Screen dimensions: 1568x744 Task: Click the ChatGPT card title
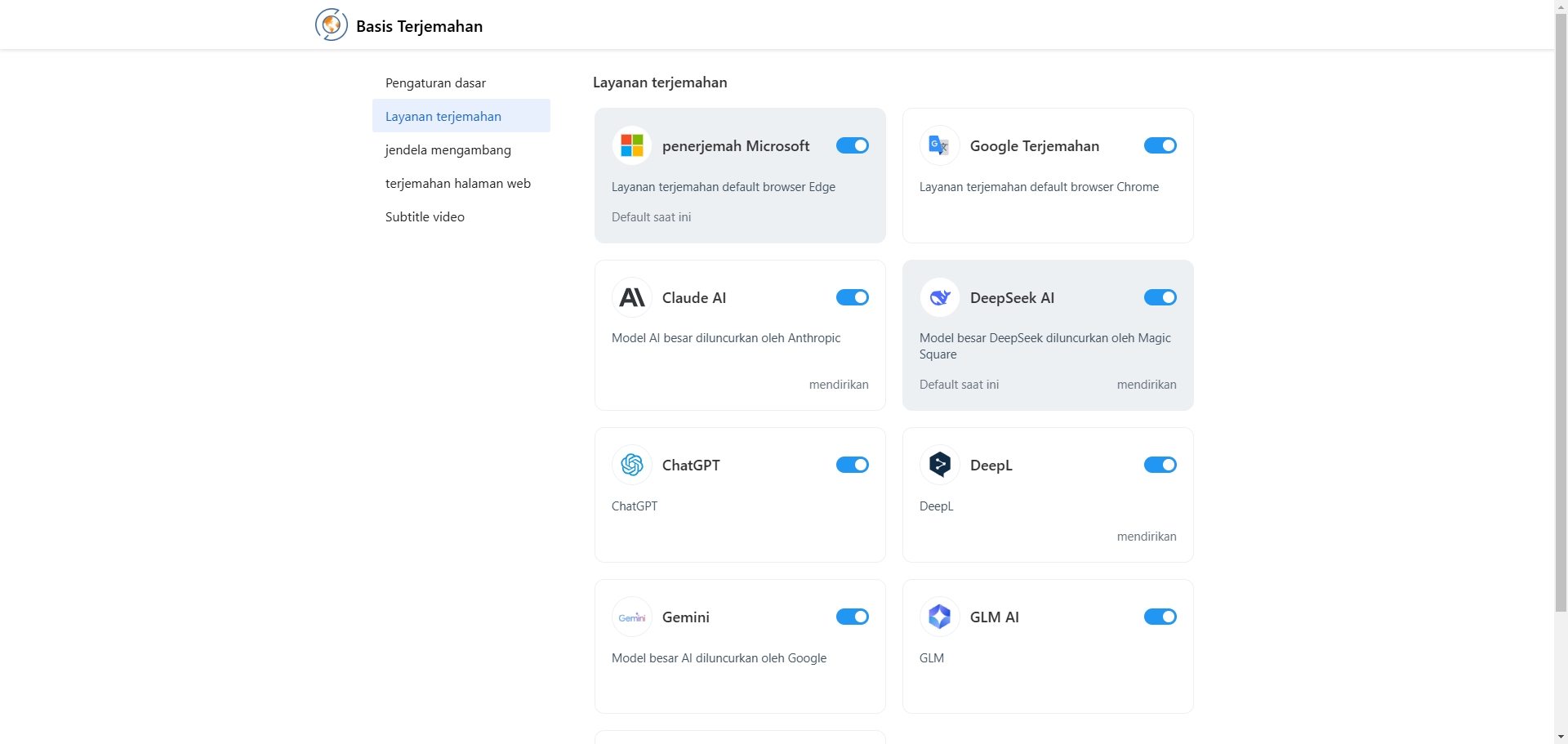point(691,466)
